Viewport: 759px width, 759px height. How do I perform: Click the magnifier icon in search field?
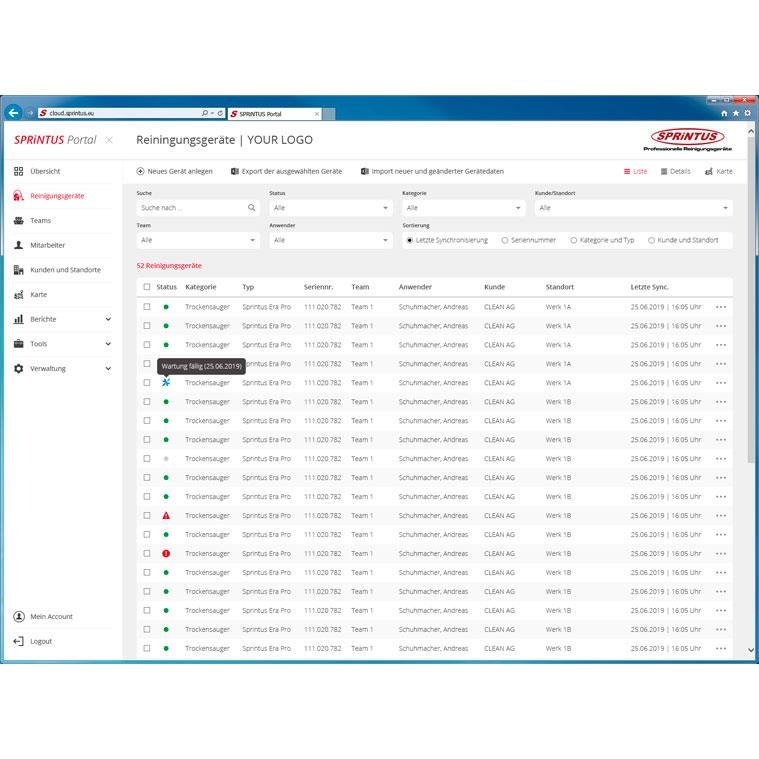coord(252,208)
